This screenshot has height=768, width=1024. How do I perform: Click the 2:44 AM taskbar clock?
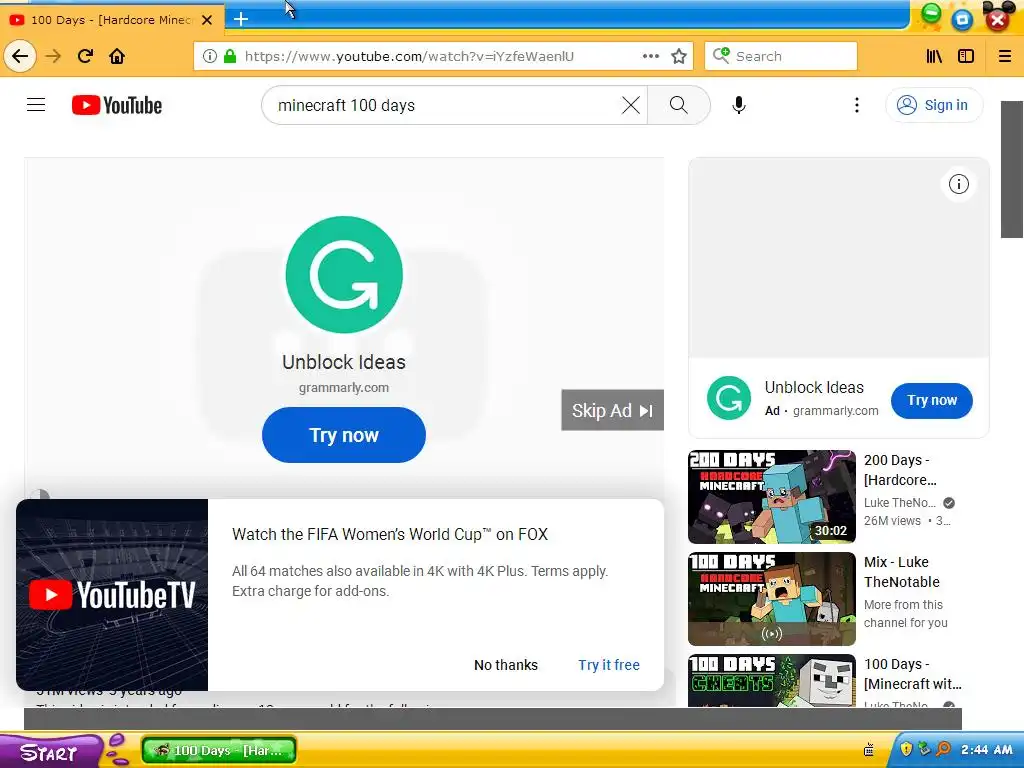tap(987, 750)
